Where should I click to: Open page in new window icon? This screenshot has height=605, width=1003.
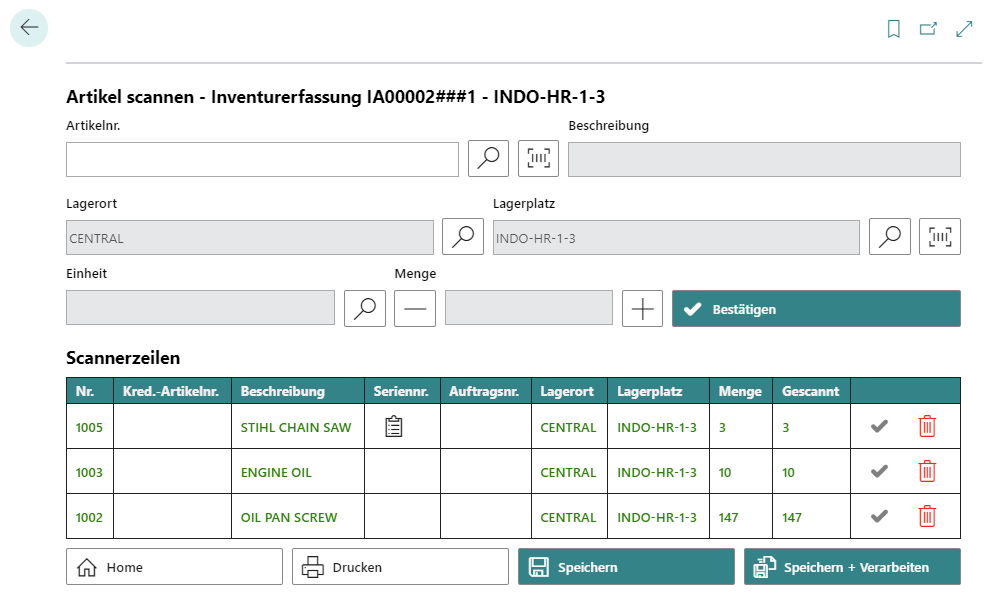click(928, 29)
